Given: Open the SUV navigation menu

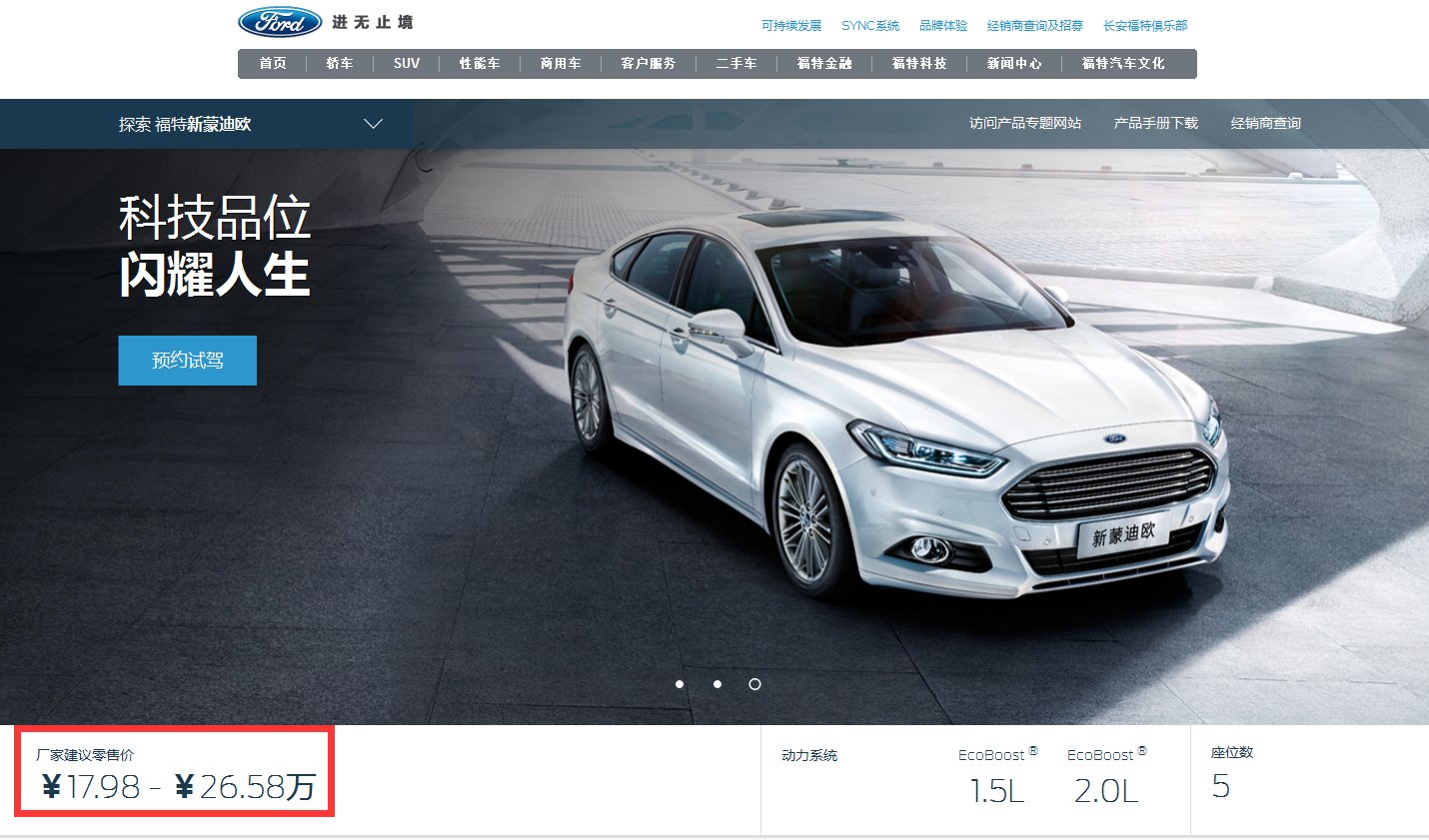Looking at the screenshot, I should click(x=407, y=64).
